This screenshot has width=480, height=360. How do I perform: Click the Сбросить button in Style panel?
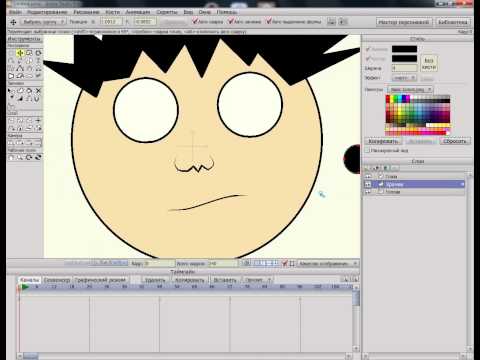pyautogui.click(x=455, y=141)
